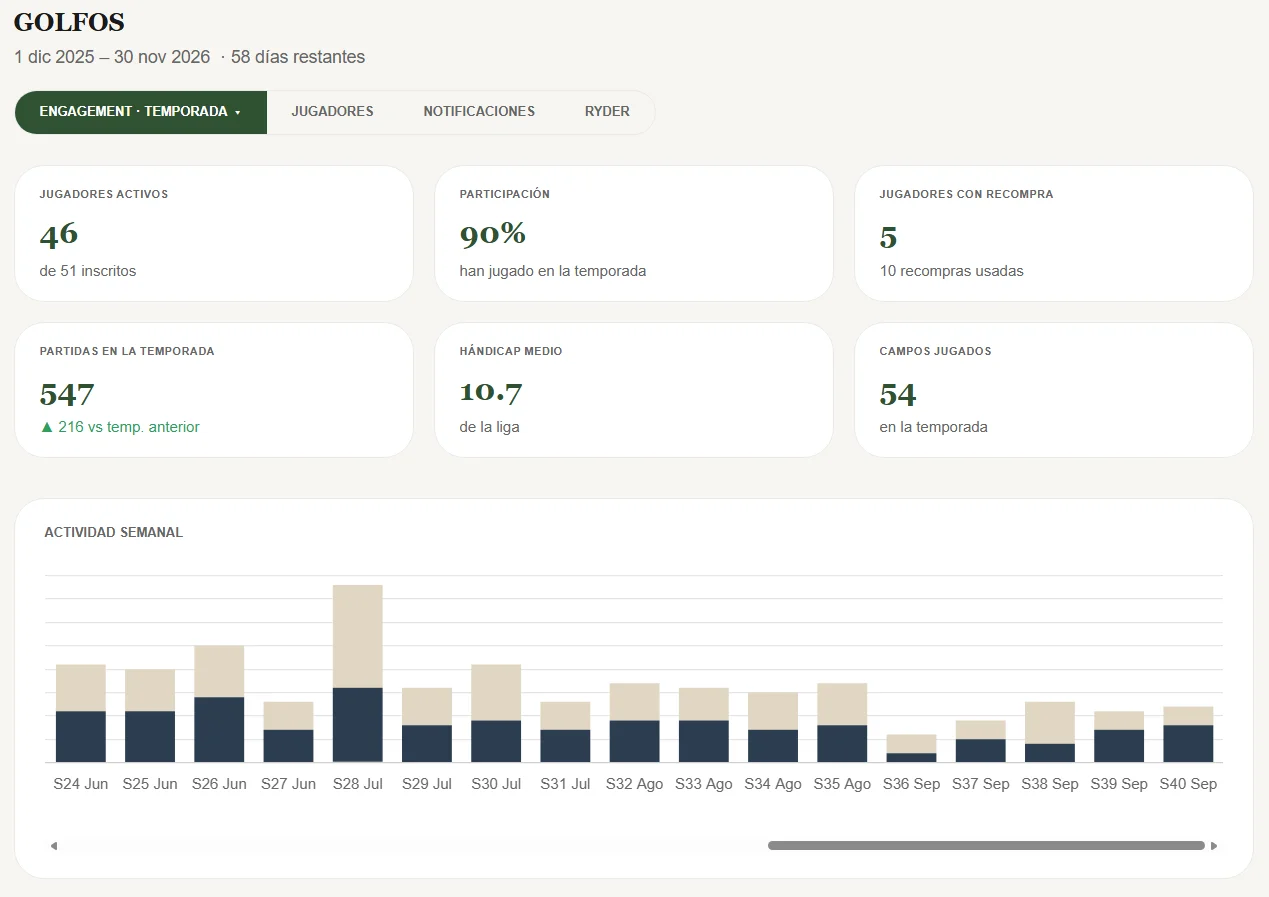Click the dark segment of the S40 Sep bar
Screen dimensions: 1269x897
[x=1188, y=744]
